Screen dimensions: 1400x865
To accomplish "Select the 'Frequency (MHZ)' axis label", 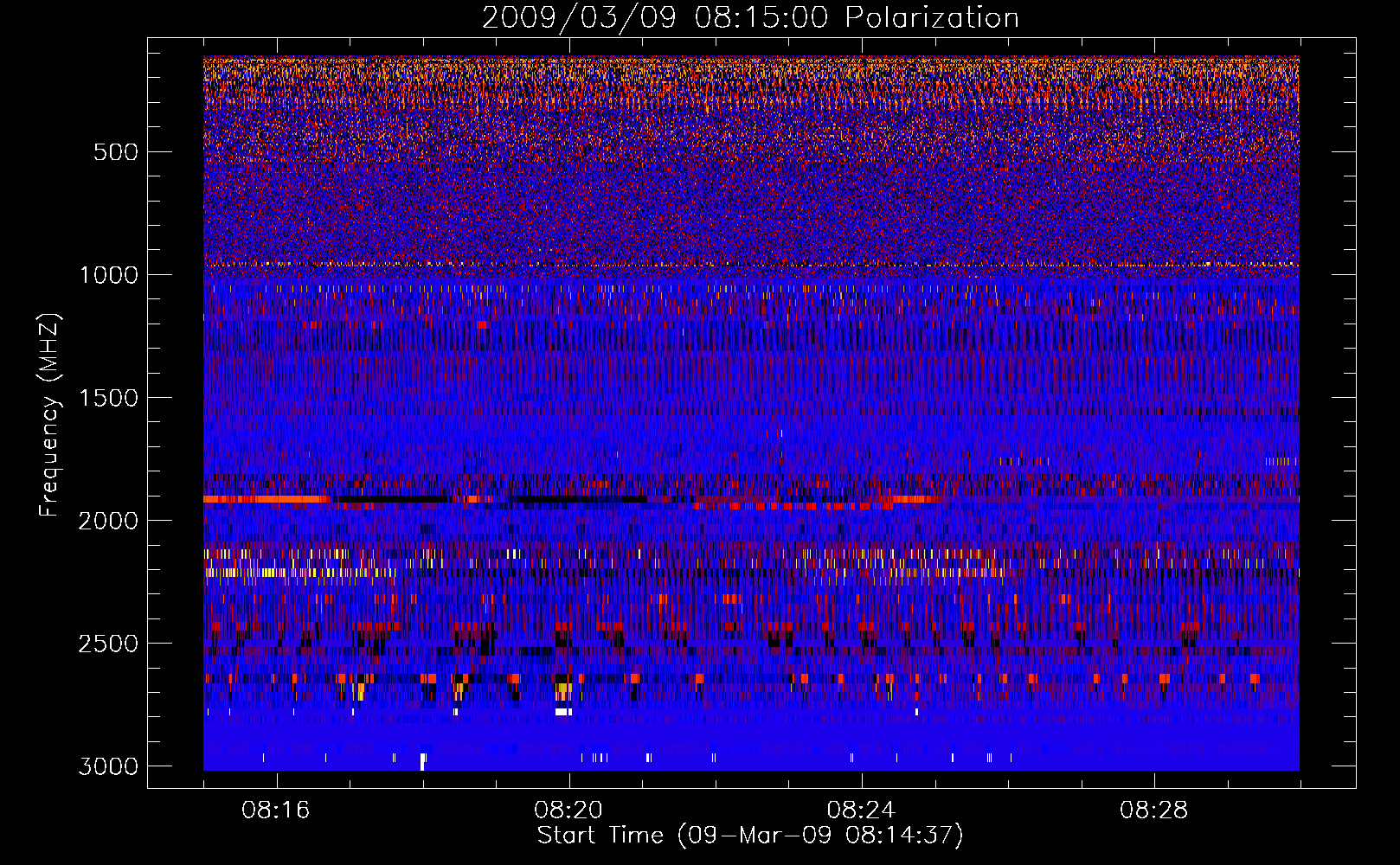I will [49, 415].
